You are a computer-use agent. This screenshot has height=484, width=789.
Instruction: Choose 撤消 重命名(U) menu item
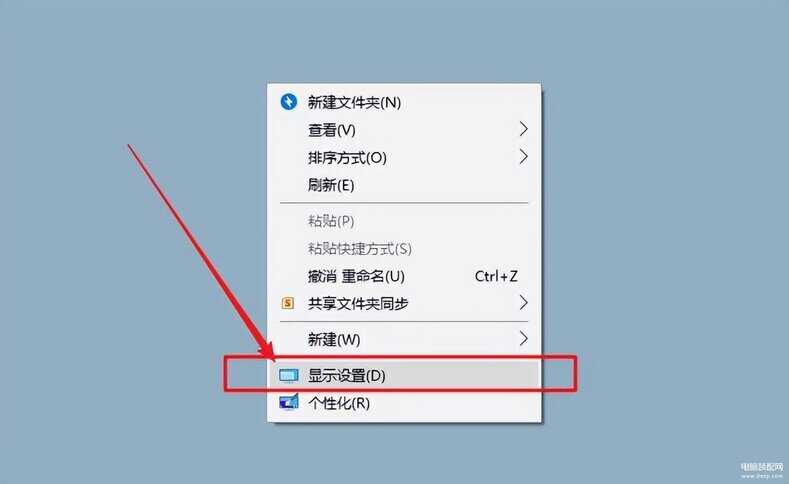coord(405,276)
